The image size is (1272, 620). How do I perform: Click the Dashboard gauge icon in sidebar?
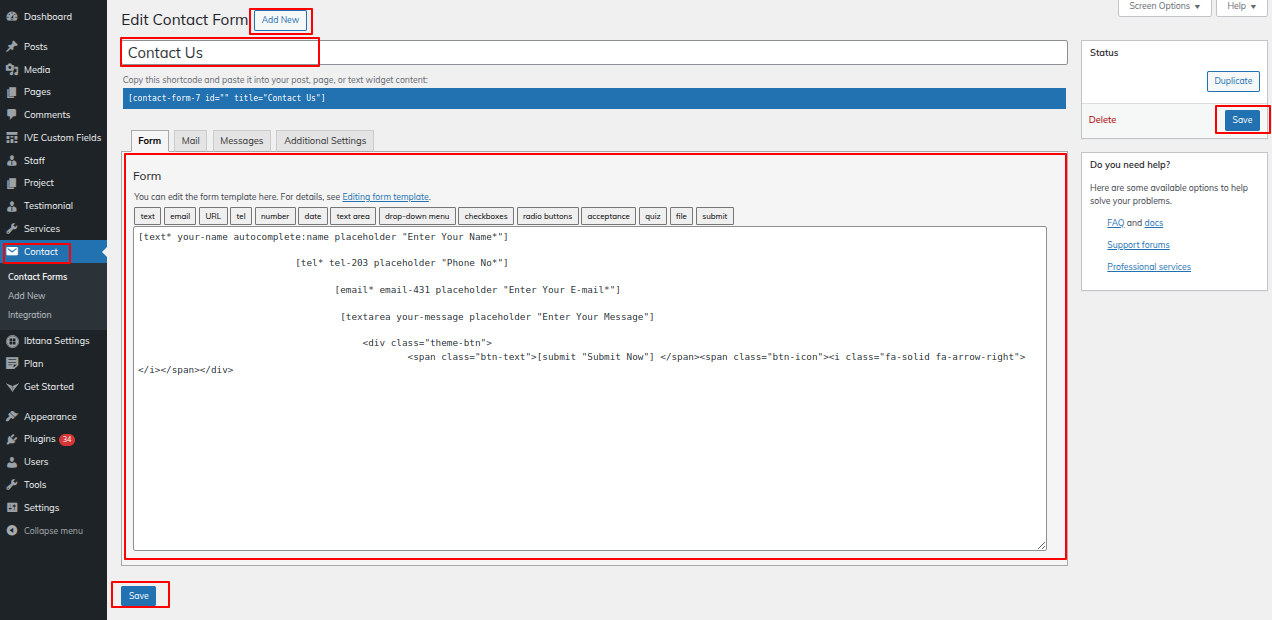pyautogui.click(x=11, y=17)
